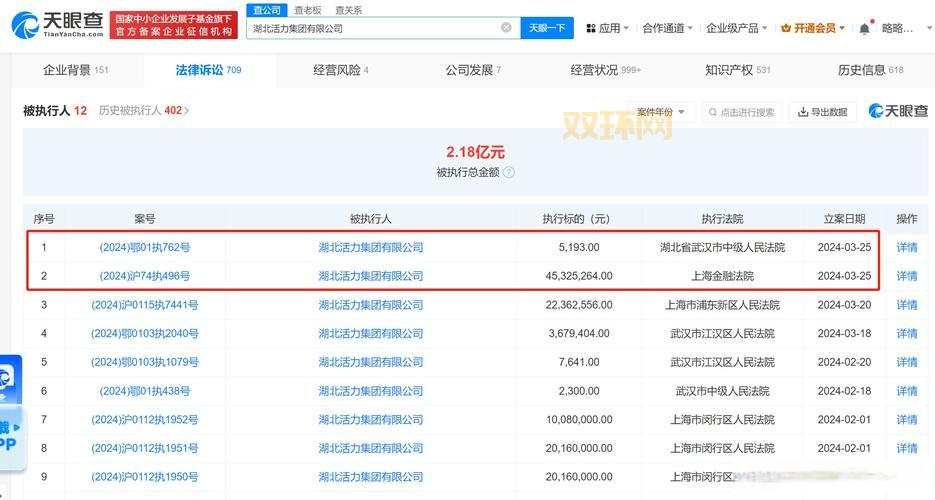This screenshot has height=500, width=935.
Task: Open the 经营状况 tab
Action: pyautogui.click(x=605, y=70)
